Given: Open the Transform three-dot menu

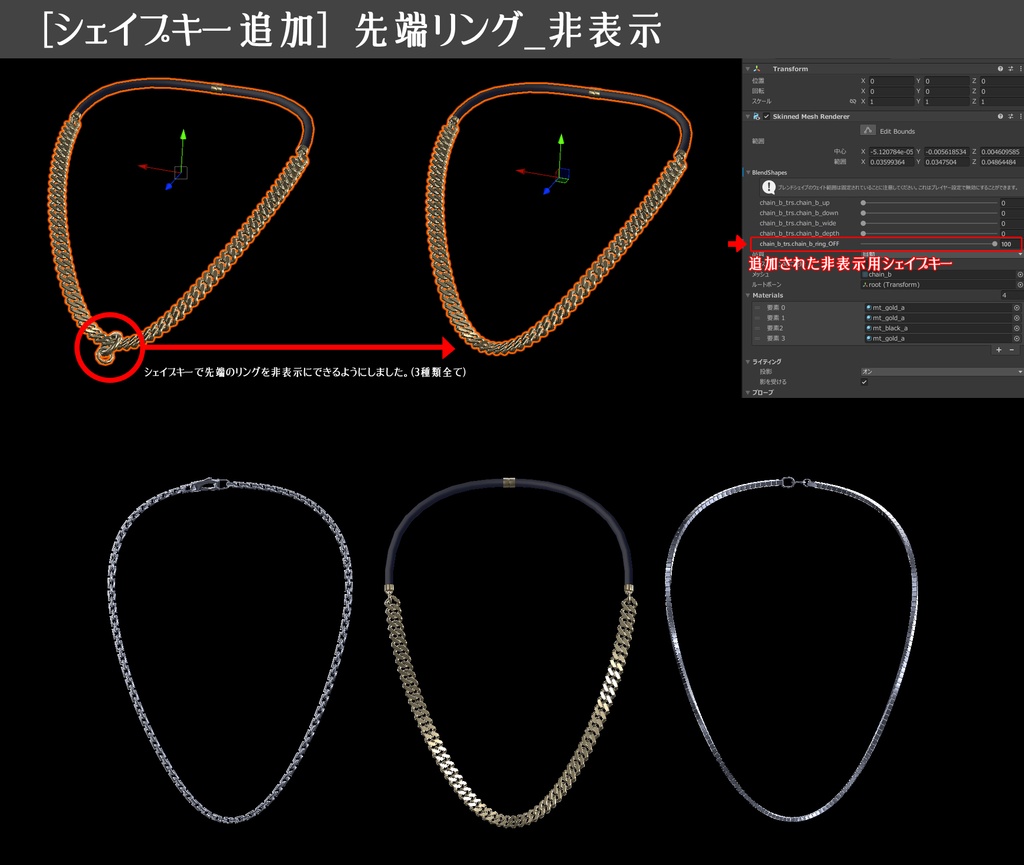Looking at the screenshot, I should [1020, 69].
